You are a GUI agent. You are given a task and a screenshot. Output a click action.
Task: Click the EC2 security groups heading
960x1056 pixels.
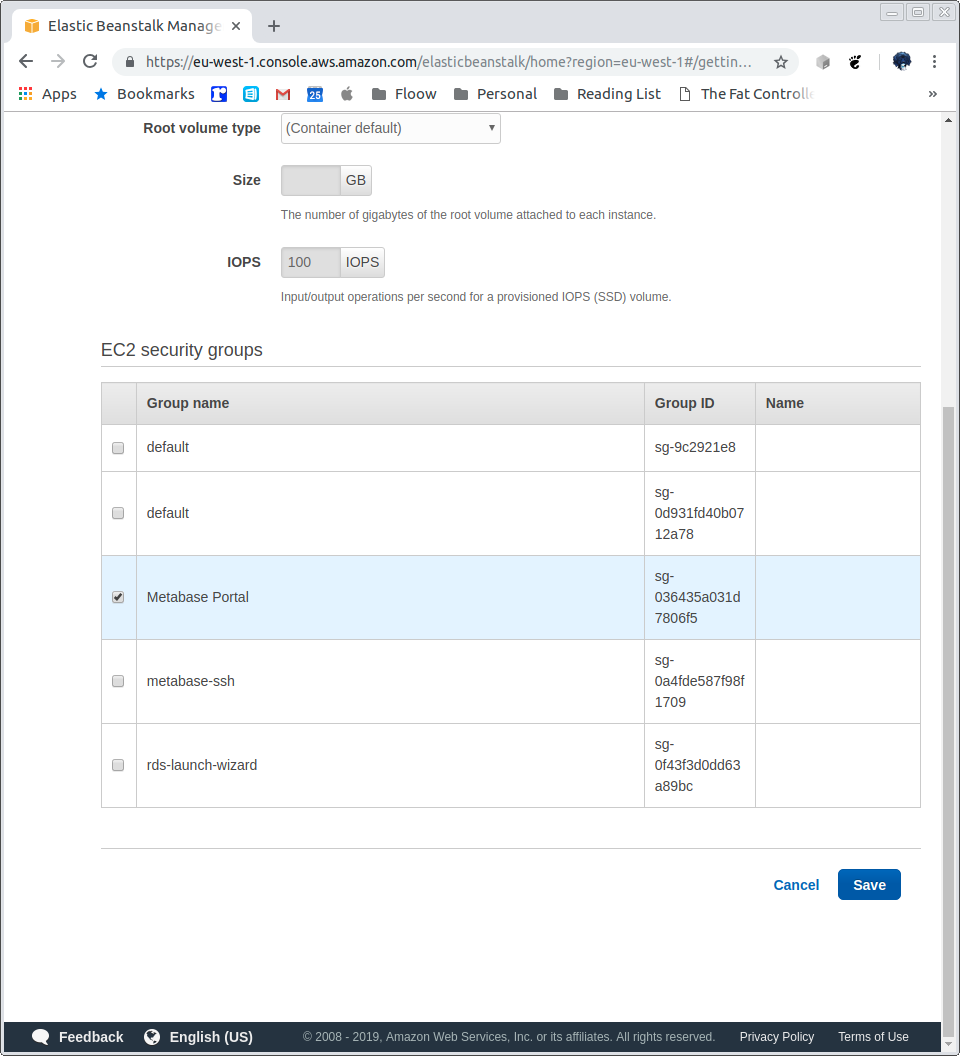[x=182, y=350]
